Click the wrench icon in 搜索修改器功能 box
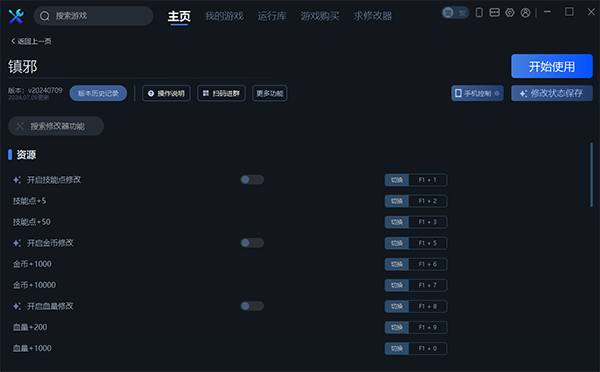This screenshot has width=600, height=372. (20, 126)
